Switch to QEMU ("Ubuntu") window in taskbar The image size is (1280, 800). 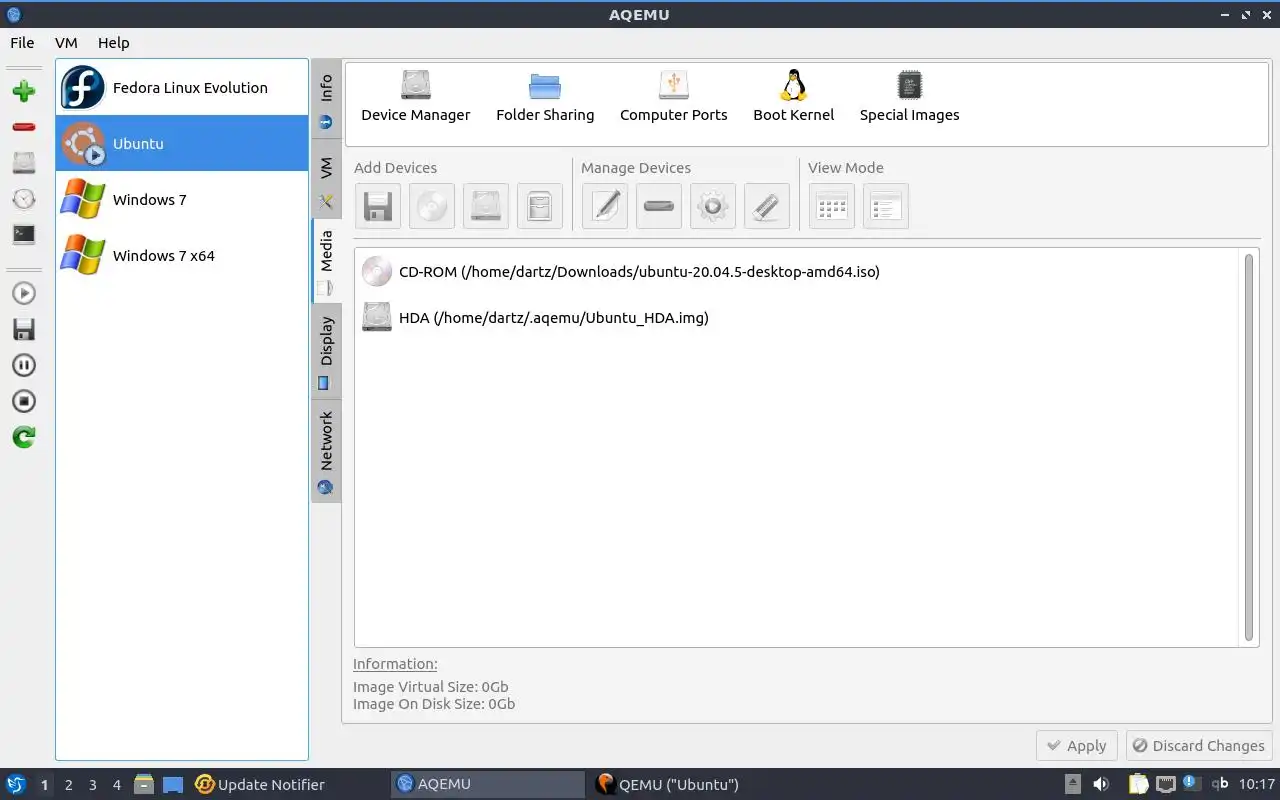point(688,785)
